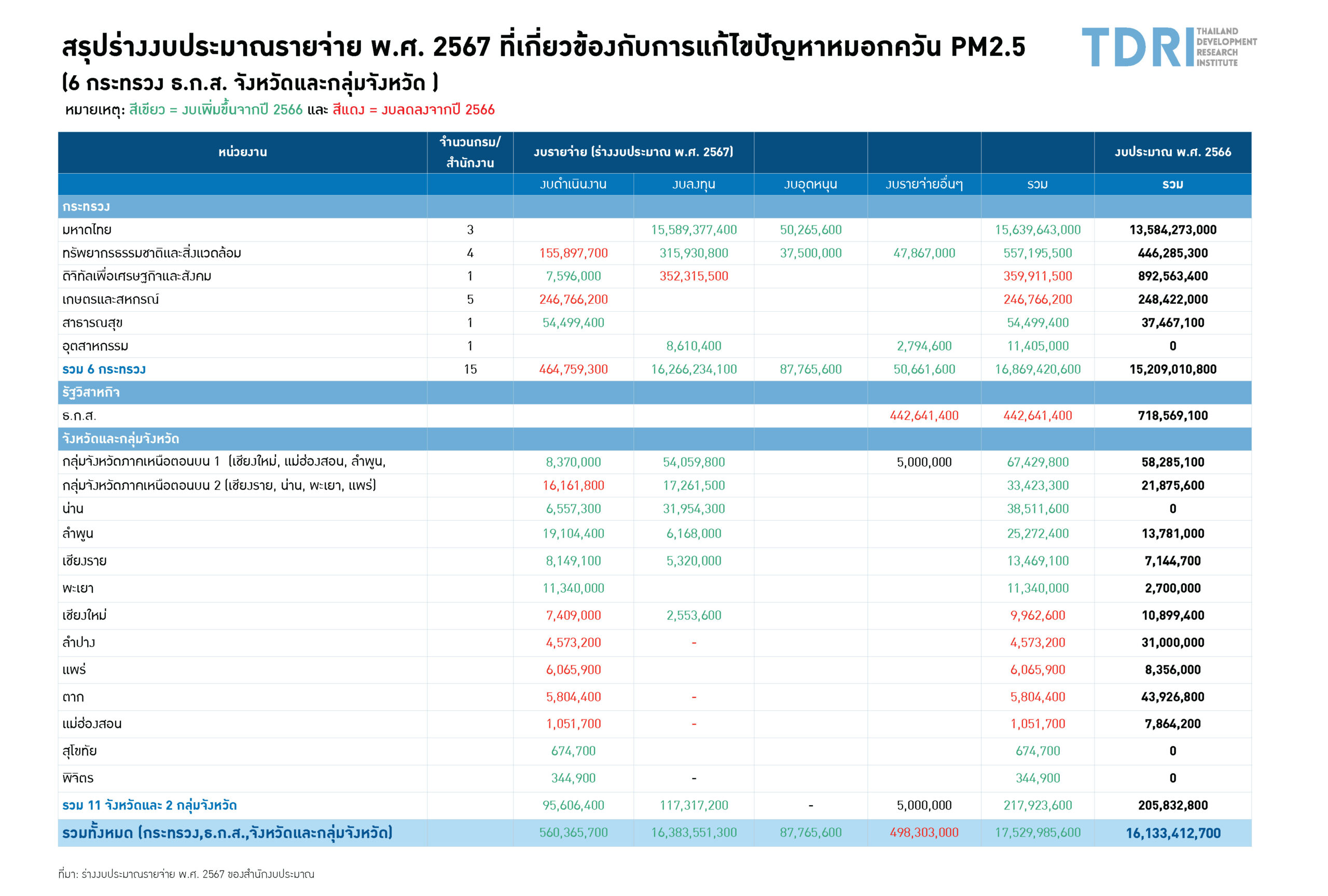Select the แพร่ row label
This screenshot has height=896, width=1328.
74,669
